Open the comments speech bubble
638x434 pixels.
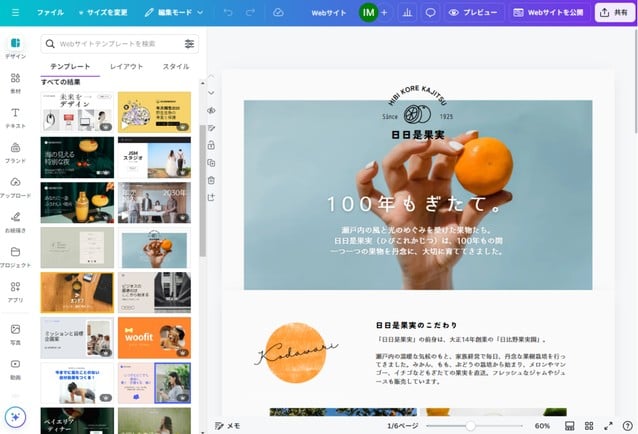[430, 13]
